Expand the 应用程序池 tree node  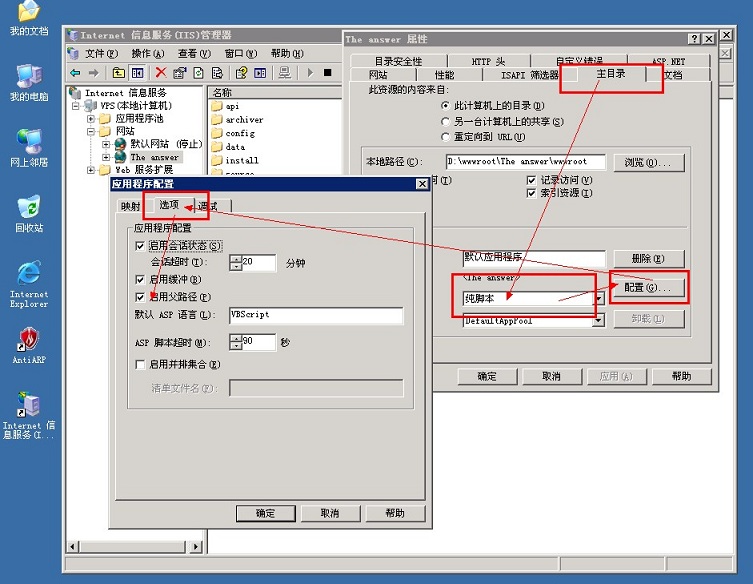coord(91,119)
